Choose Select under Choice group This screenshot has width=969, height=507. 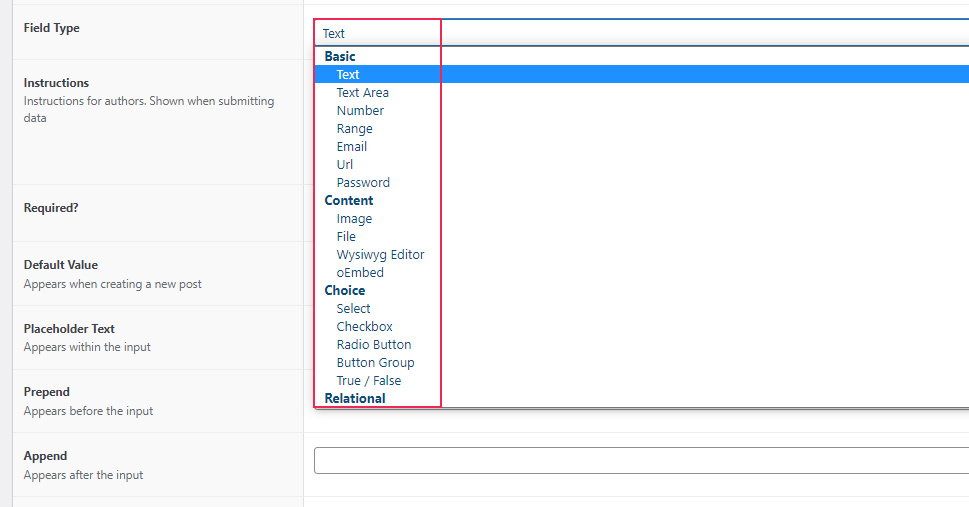click(x=353, y=308)
